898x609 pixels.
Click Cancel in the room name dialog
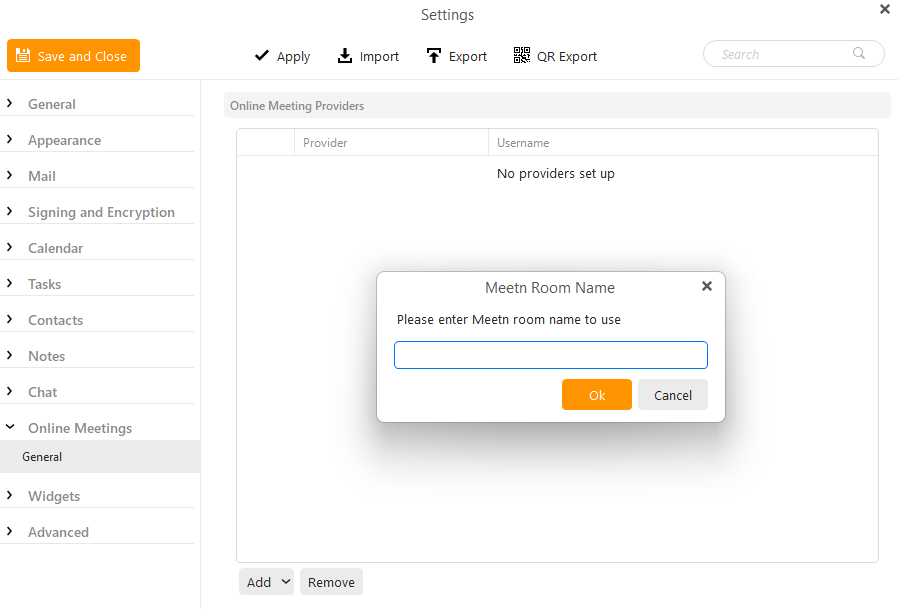673,395
